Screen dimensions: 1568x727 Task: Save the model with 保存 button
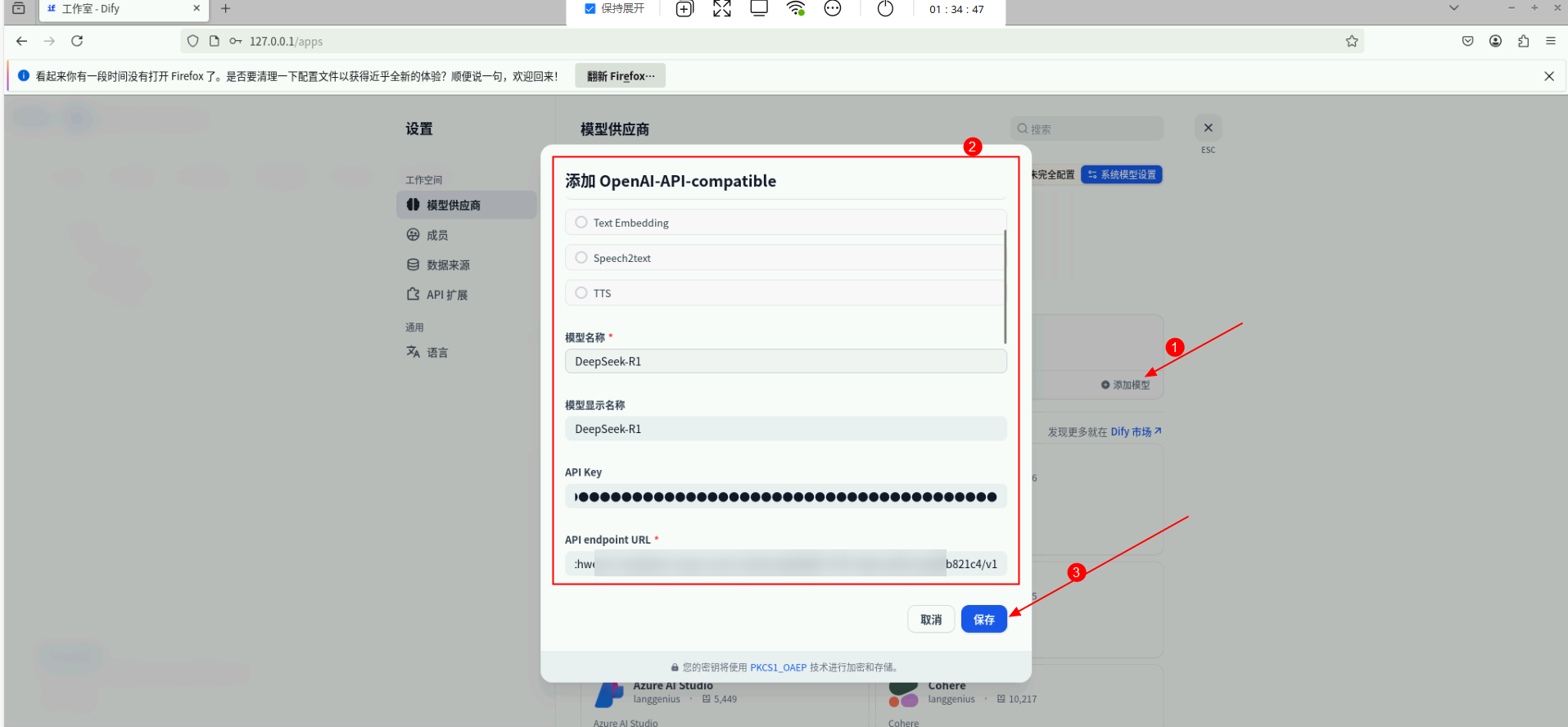point(983,620)
